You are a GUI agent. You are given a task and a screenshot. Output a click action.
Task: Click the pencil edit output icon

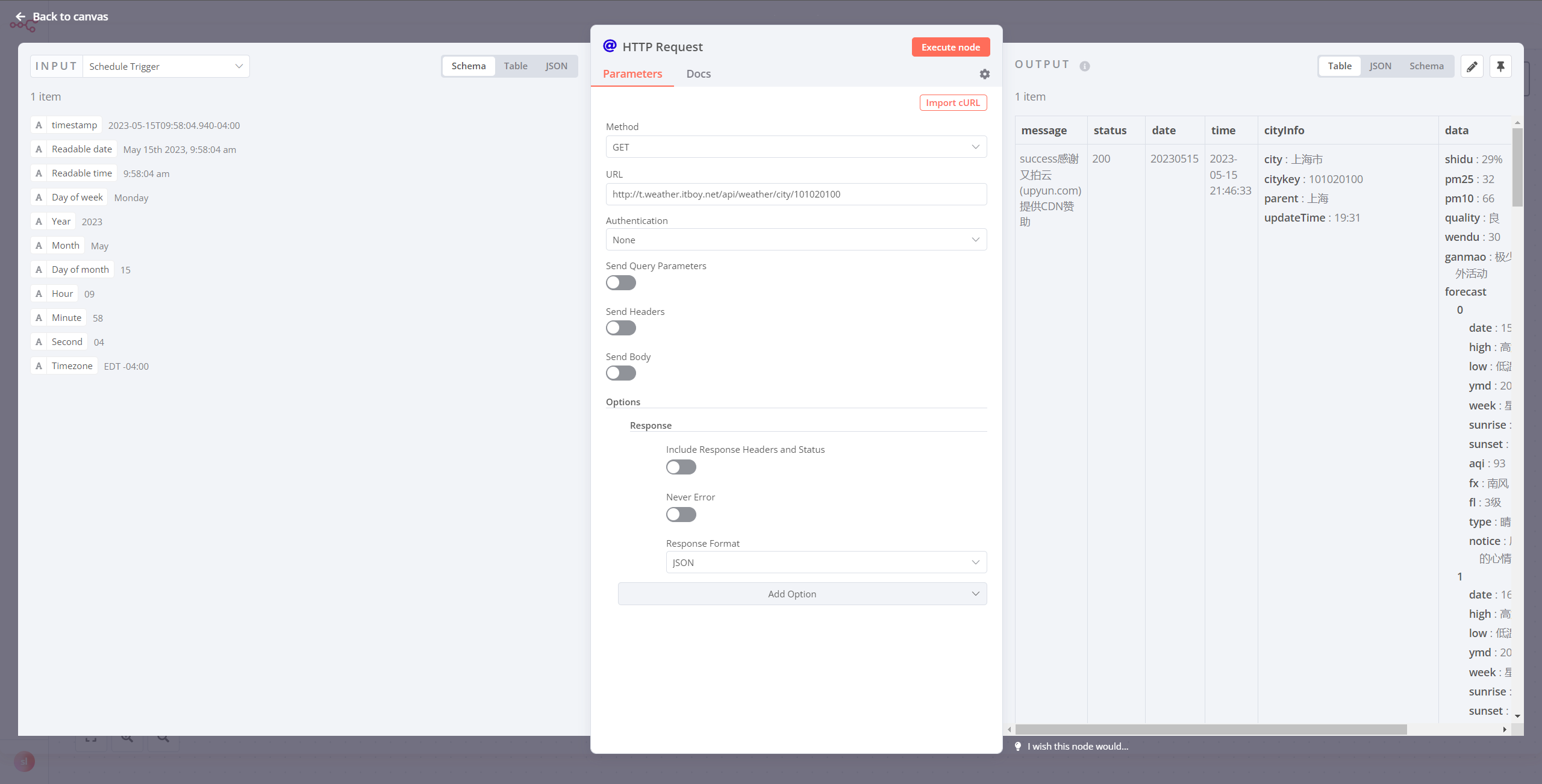pos(1472,66)
